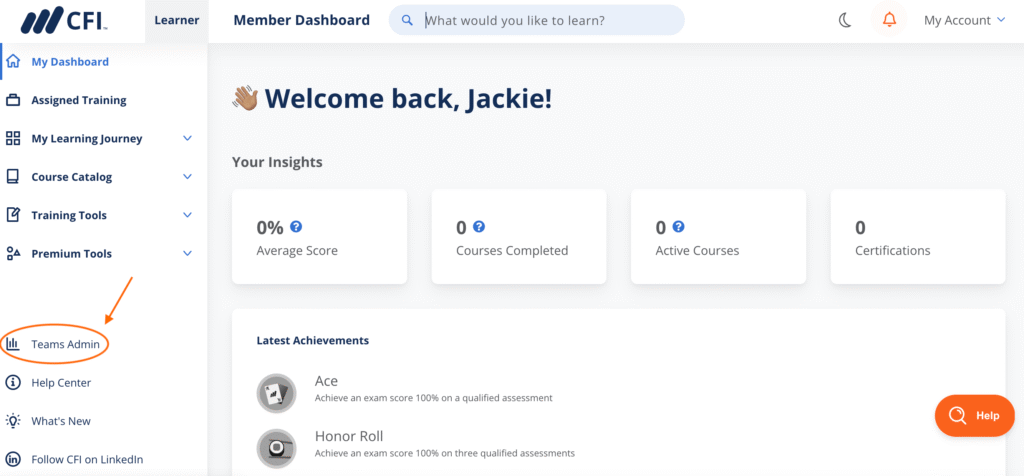
Task: Click the search field to learn
Action: click(548, 20)
